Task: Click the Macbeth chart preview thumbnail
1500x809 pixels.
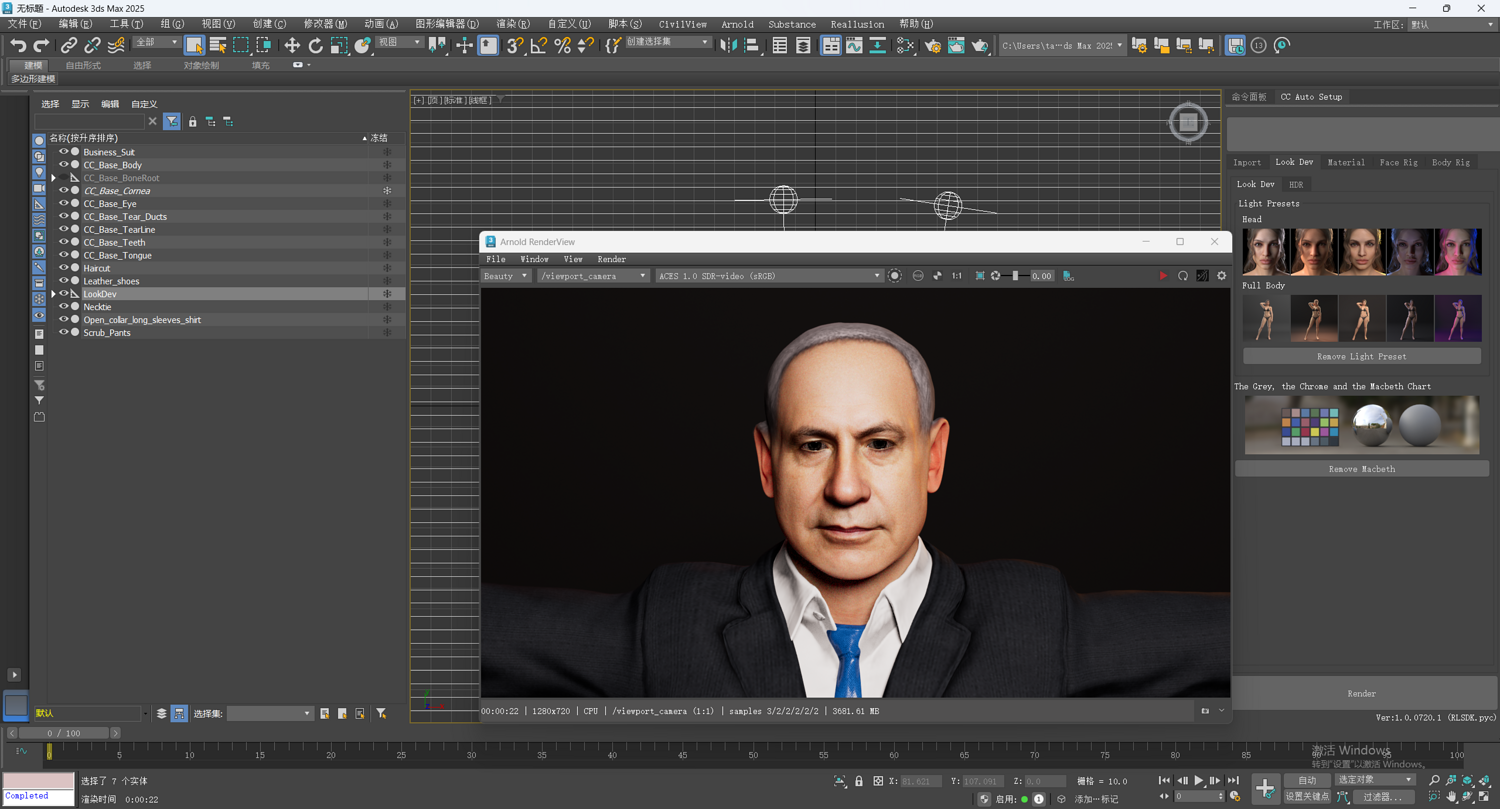Action: coord(1361,425)
